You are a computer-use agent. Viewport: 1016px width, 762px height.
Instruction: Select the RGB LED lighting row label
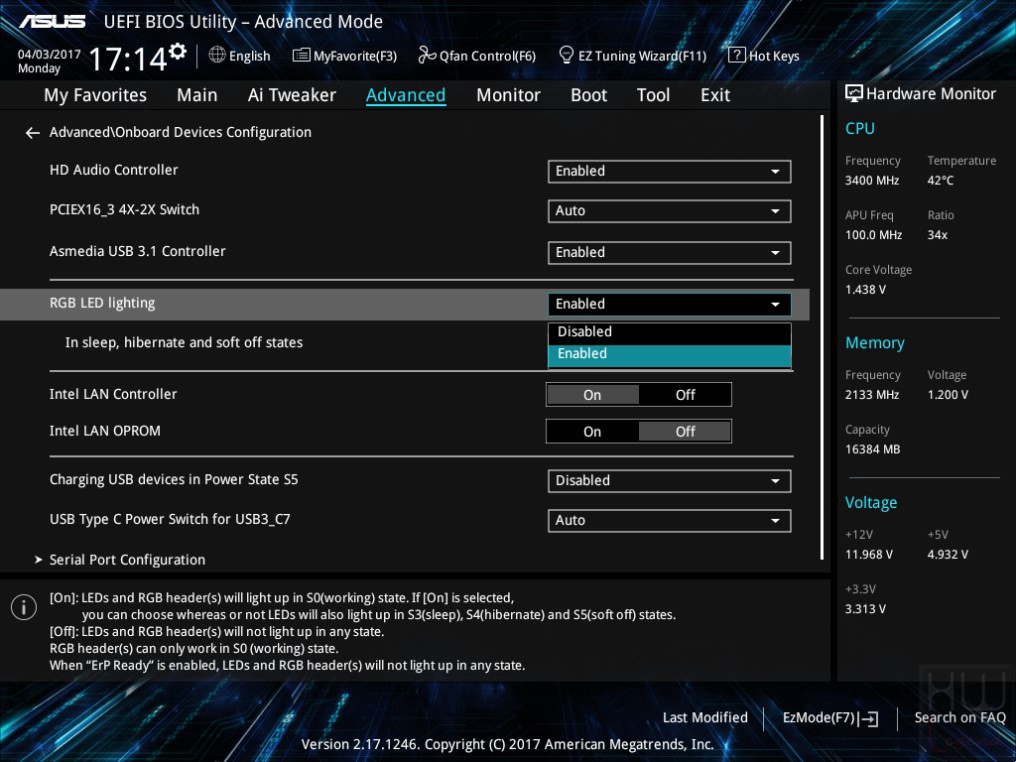click(102, 303)
